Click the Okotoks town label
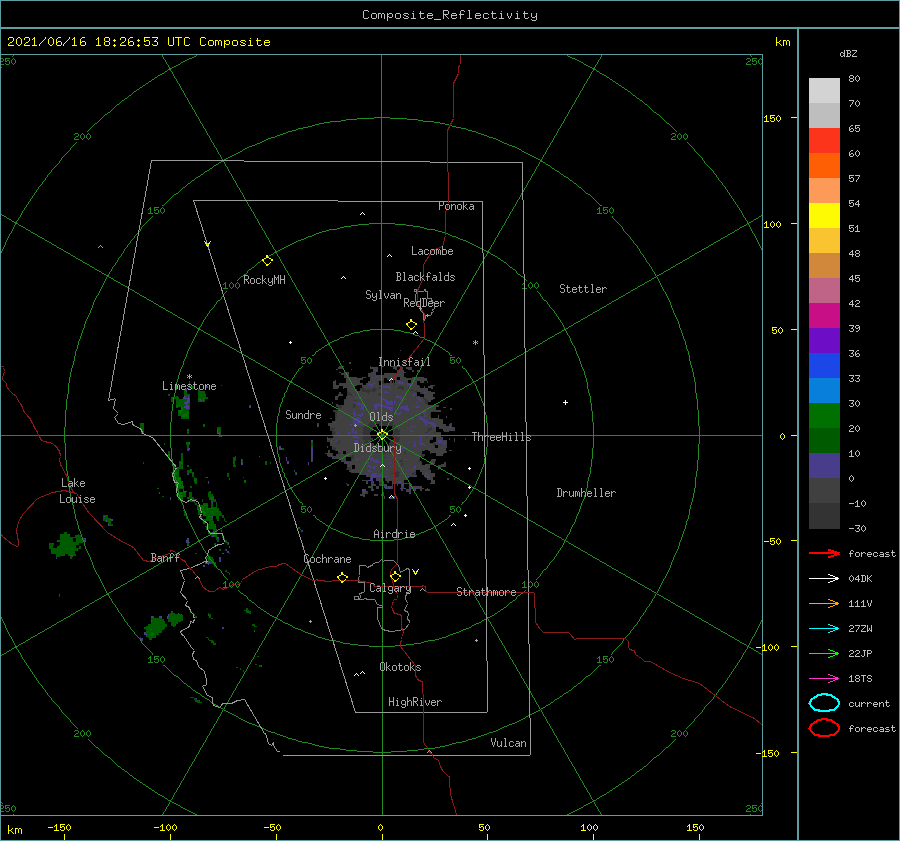The image size is (900, 841). [400, 667]
